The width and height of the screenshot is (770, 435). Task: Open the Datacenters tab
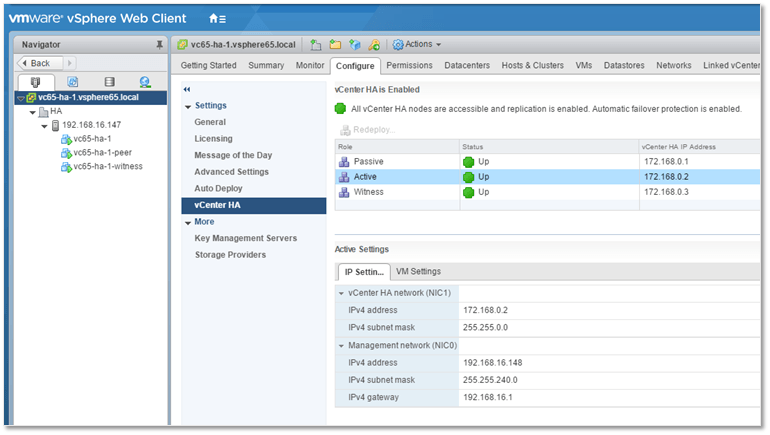467,65
